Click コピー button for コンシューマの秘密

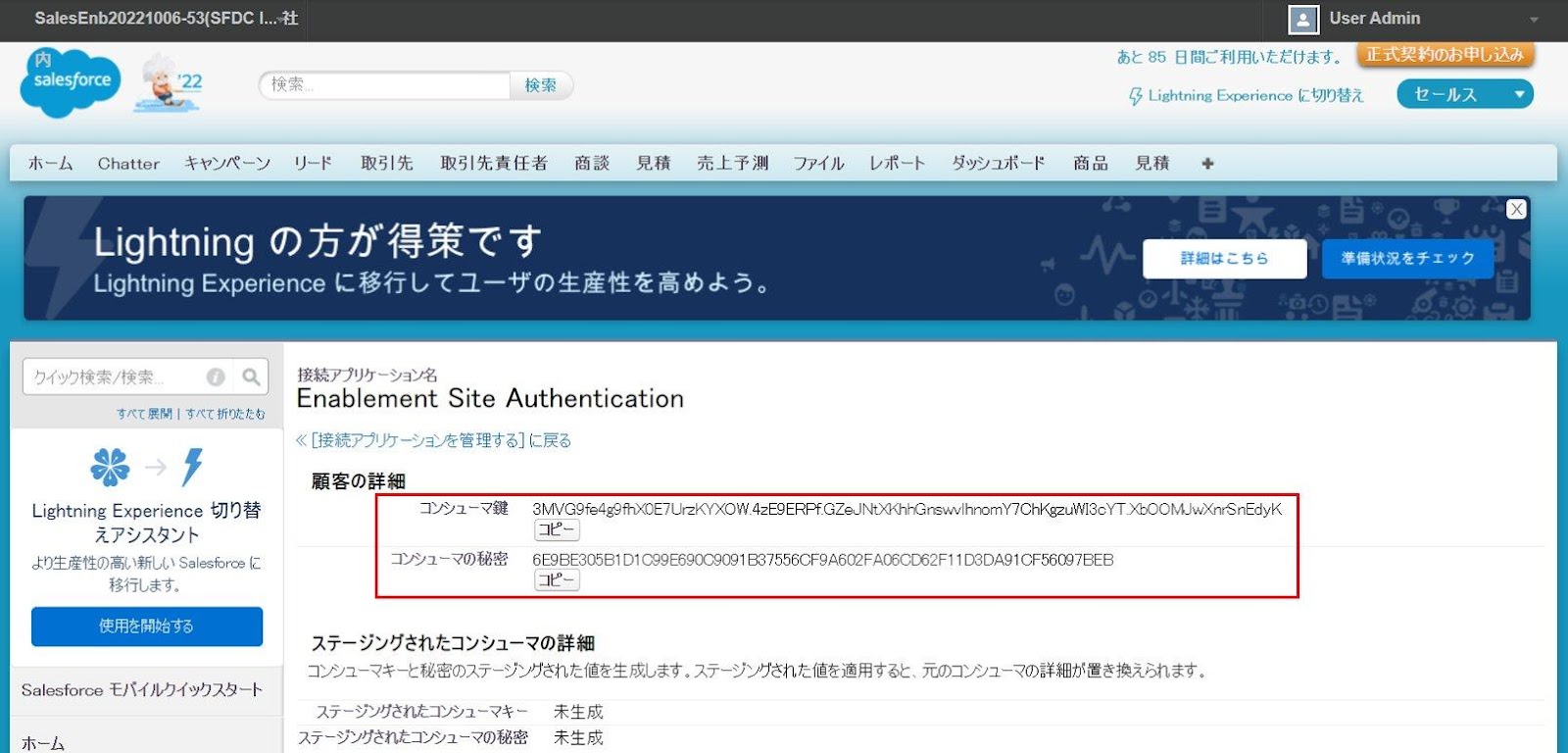click(x=557, y=580)
